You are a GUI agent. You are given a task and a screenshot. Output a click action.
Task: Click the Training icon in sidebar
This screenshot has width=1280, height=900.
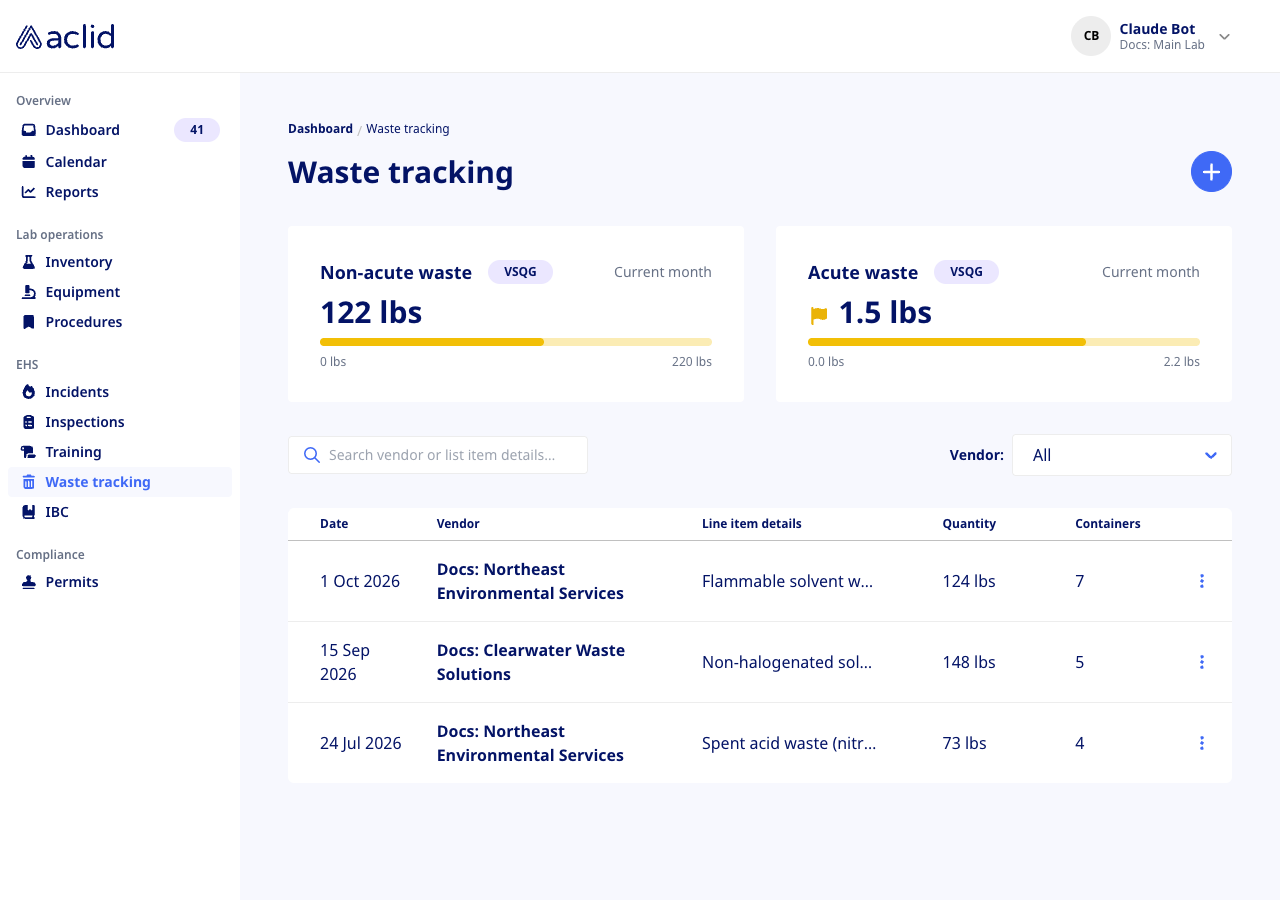29,452
